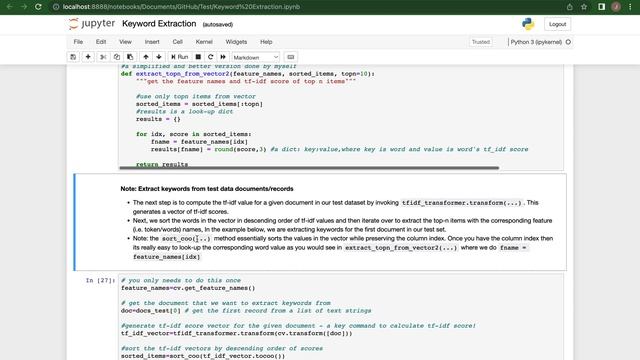Save the notebook with the floppy disk icon
The image size is (640, 360).
tap(73, 57)
